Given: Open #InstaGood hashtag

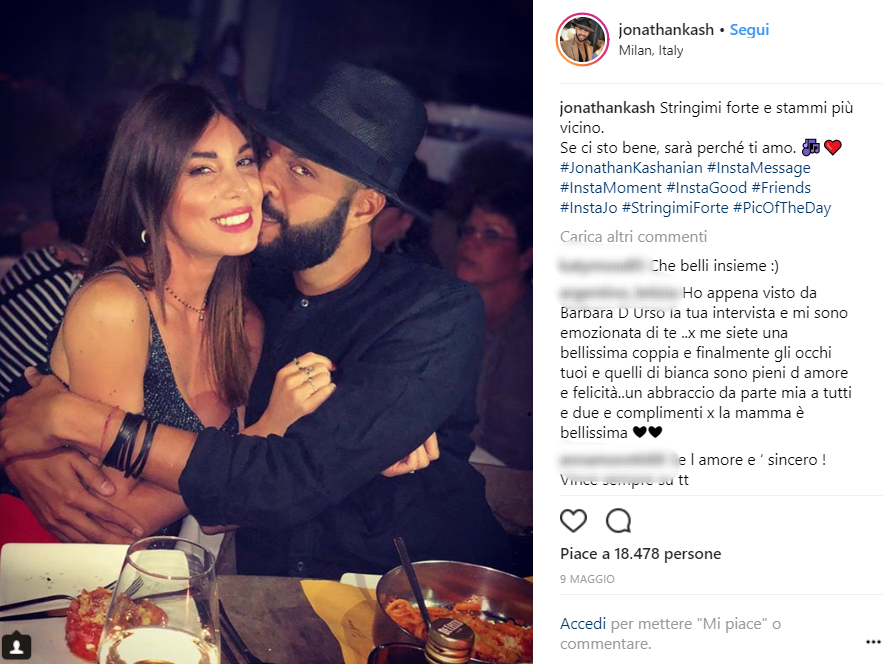Looking at the screenshot, I should [706, 188].
